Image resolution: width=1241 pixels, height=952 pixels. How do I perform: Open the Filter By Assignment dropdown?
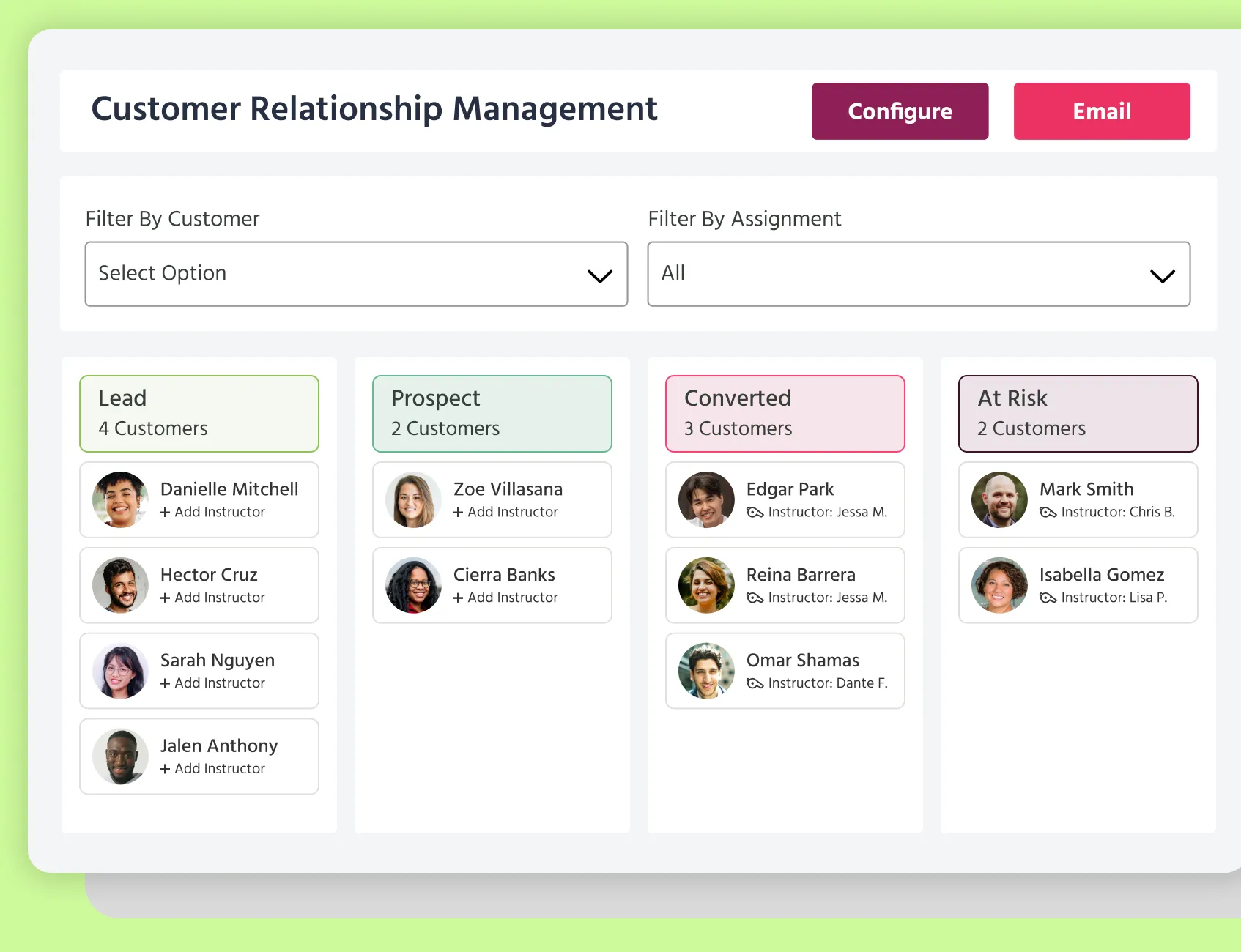coord(919,274)
